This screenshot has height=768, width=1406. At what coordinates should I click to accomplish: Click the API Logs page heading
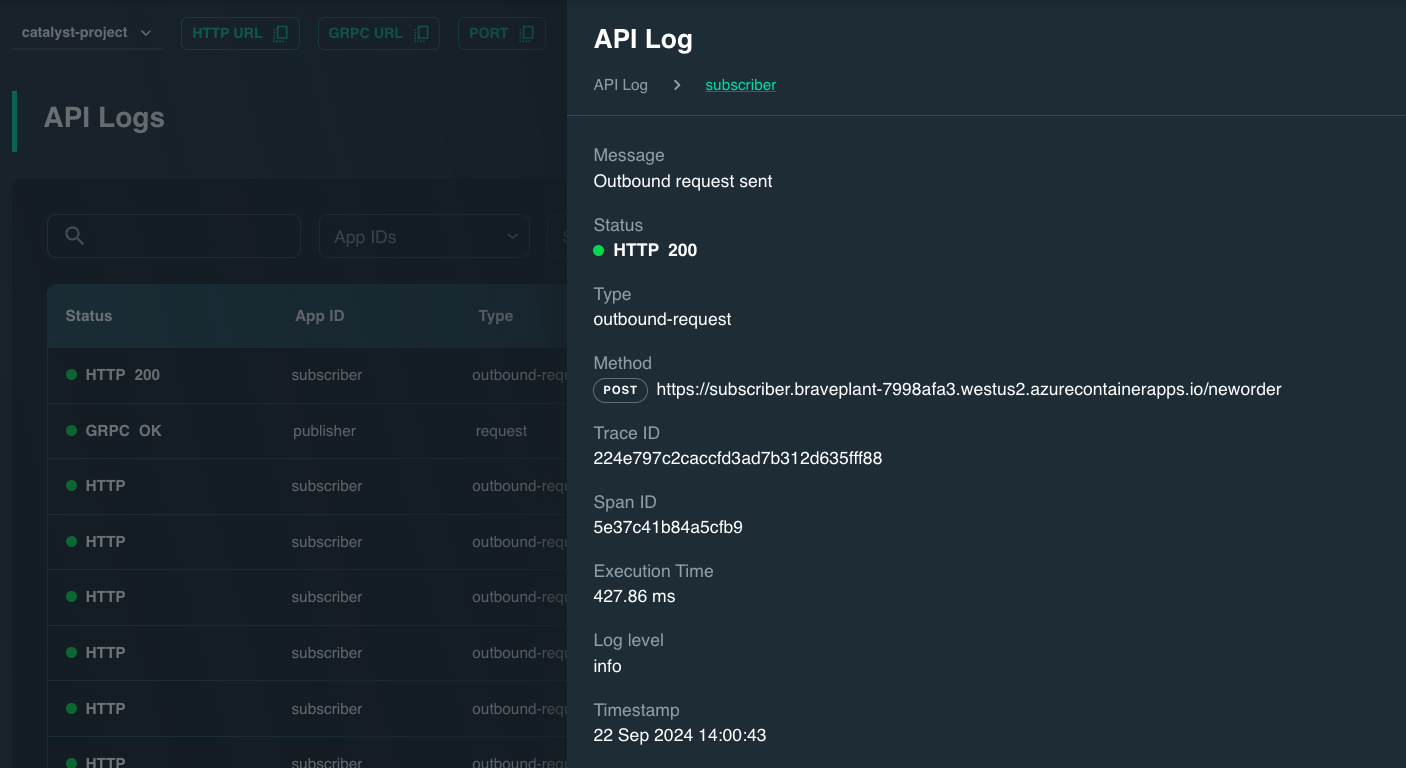104,118
